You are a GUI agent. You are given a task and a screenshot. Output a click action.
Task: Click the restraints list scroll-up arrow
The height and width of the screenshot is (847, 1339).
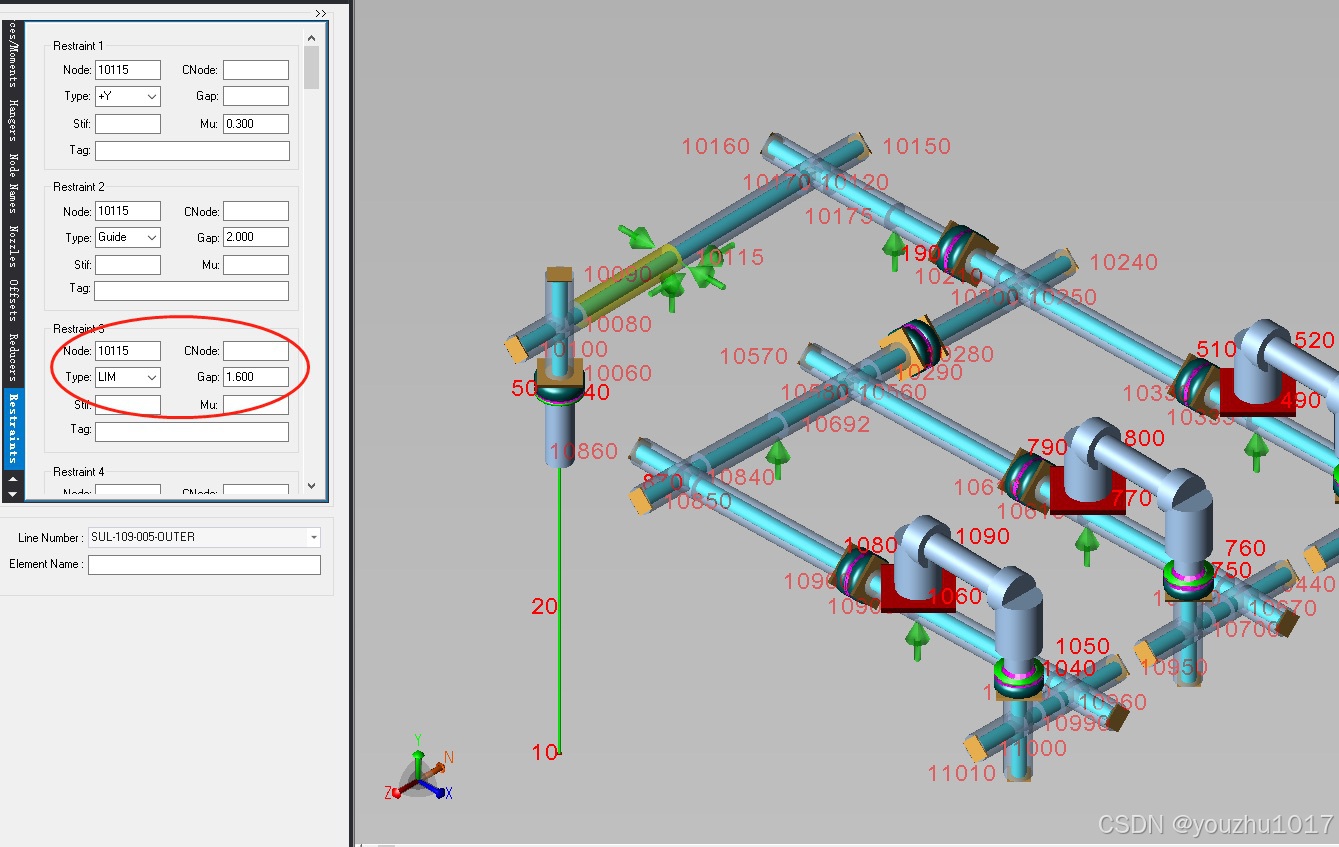click(311, 38)
